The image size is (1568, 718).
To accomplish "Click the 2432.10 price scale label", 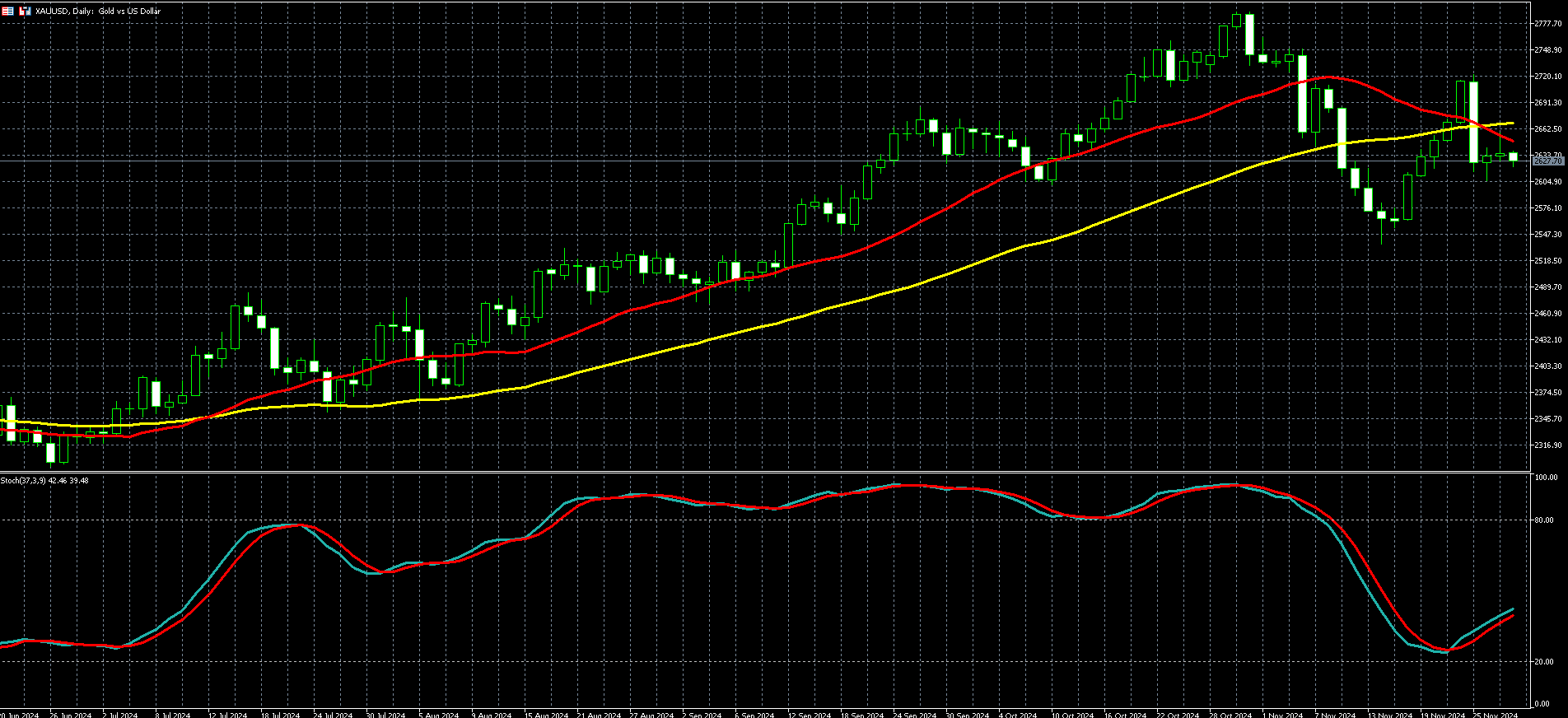I will click(x=1548, y=340).
